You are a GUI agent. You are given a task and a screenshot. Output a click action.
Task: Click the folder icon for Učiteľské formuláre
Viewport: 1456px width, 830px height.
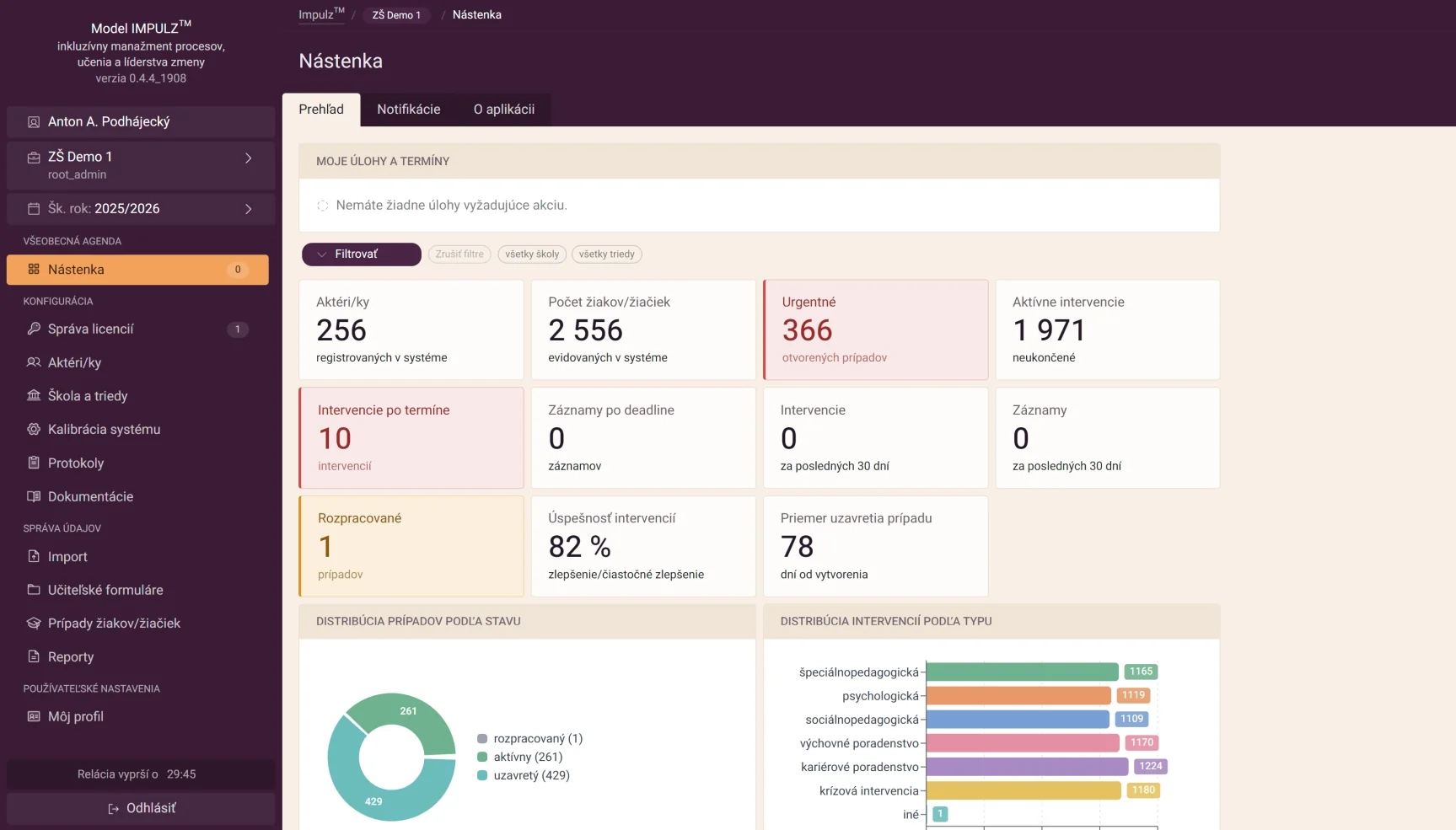click(x=34, y=590)
